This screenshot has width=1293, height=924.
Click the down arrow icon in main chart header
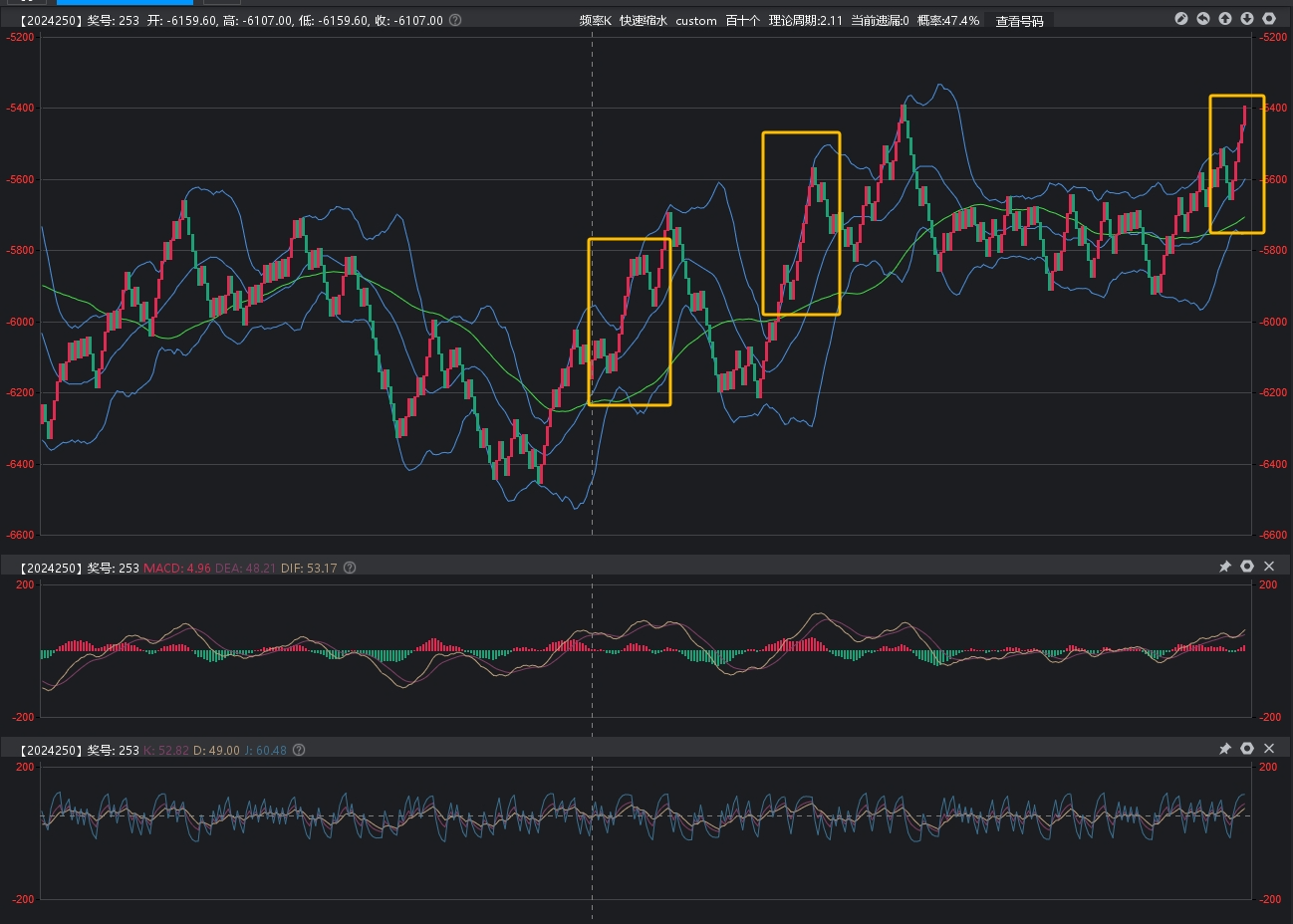point(1247,19)
